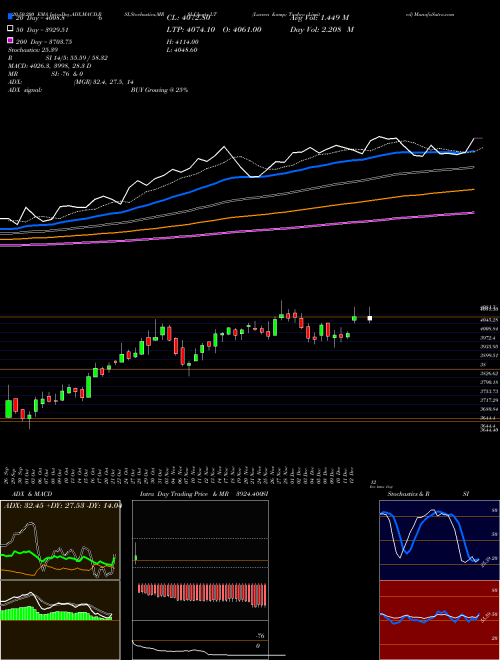Click the red RSI chart panel

coord(439,620)
